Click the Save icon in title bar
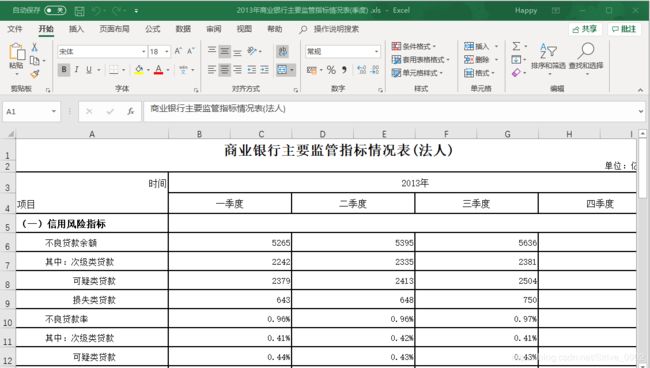The height and width of the screenshot is (368, 650). click(x=79, y=11)
